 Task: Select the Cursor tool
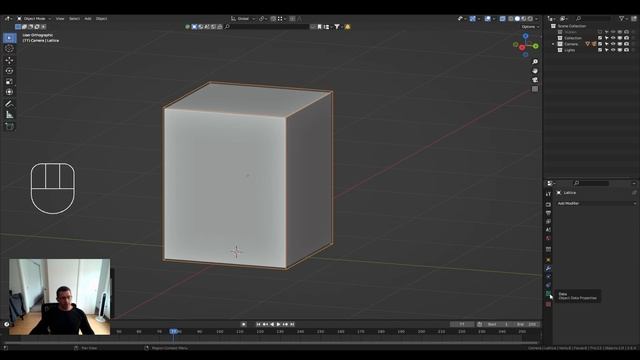(9, 49)
